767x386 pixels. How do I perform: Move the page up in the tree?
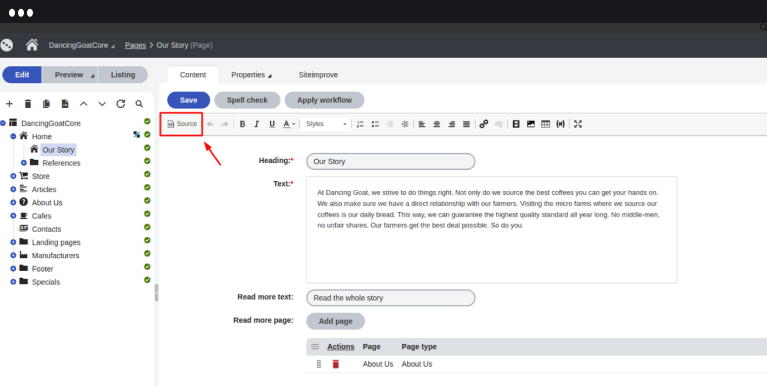(x=84, y=104)
